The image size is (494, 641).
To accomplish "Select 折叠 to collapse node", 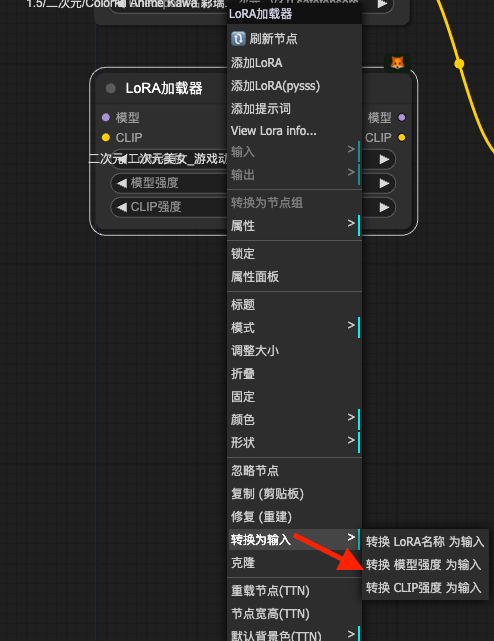I will [294, 373].
